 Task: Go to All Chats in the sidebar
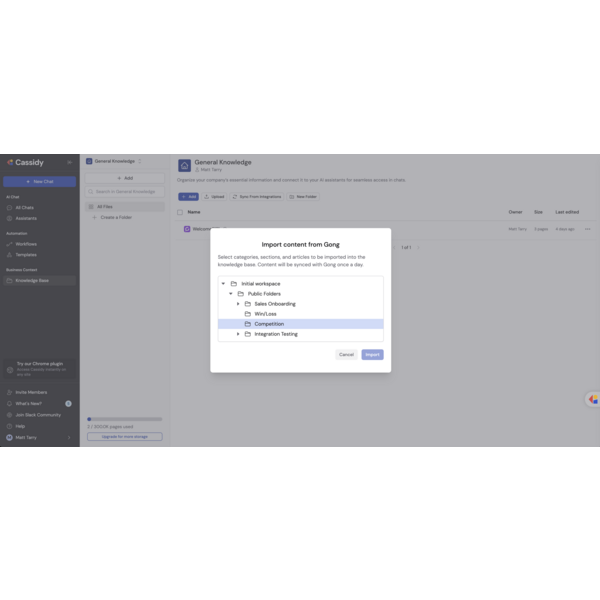25,207
